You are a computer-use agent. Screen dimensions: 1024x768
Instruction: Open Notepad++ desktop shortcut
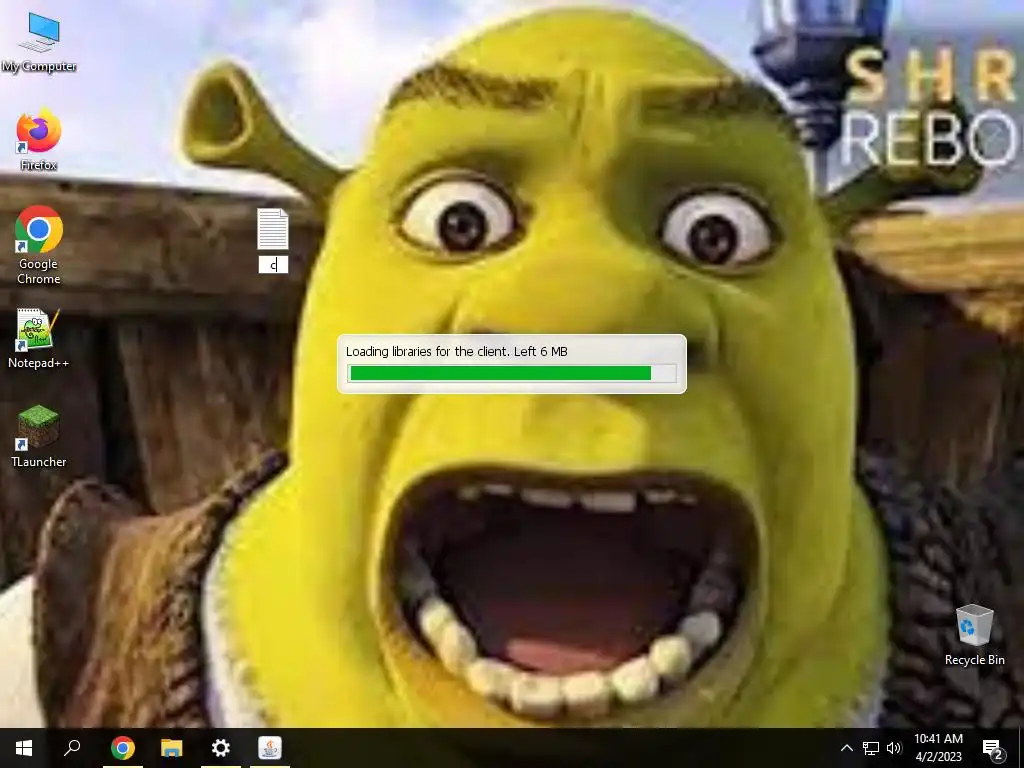point(39,340)
